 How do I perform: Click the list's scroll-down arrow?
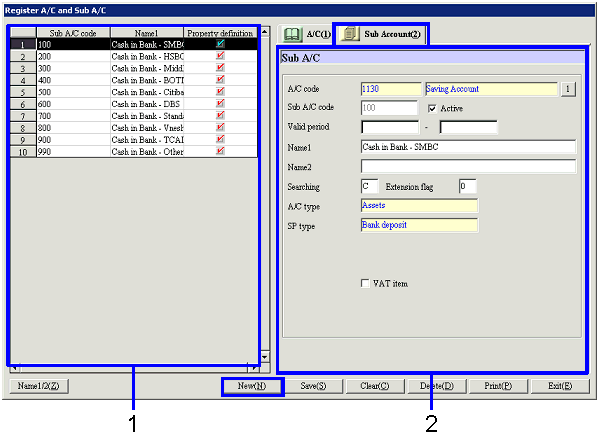pos(265,356)
